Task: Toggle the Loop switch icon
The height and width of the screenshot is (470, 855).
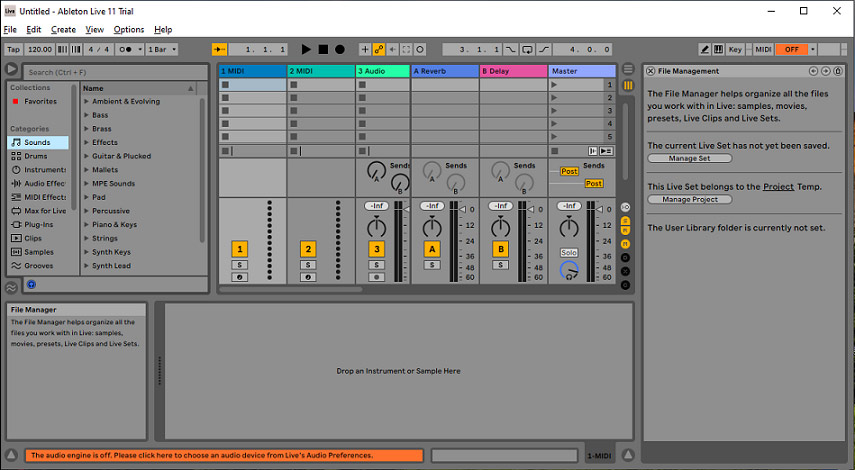Action: [527, 49]
